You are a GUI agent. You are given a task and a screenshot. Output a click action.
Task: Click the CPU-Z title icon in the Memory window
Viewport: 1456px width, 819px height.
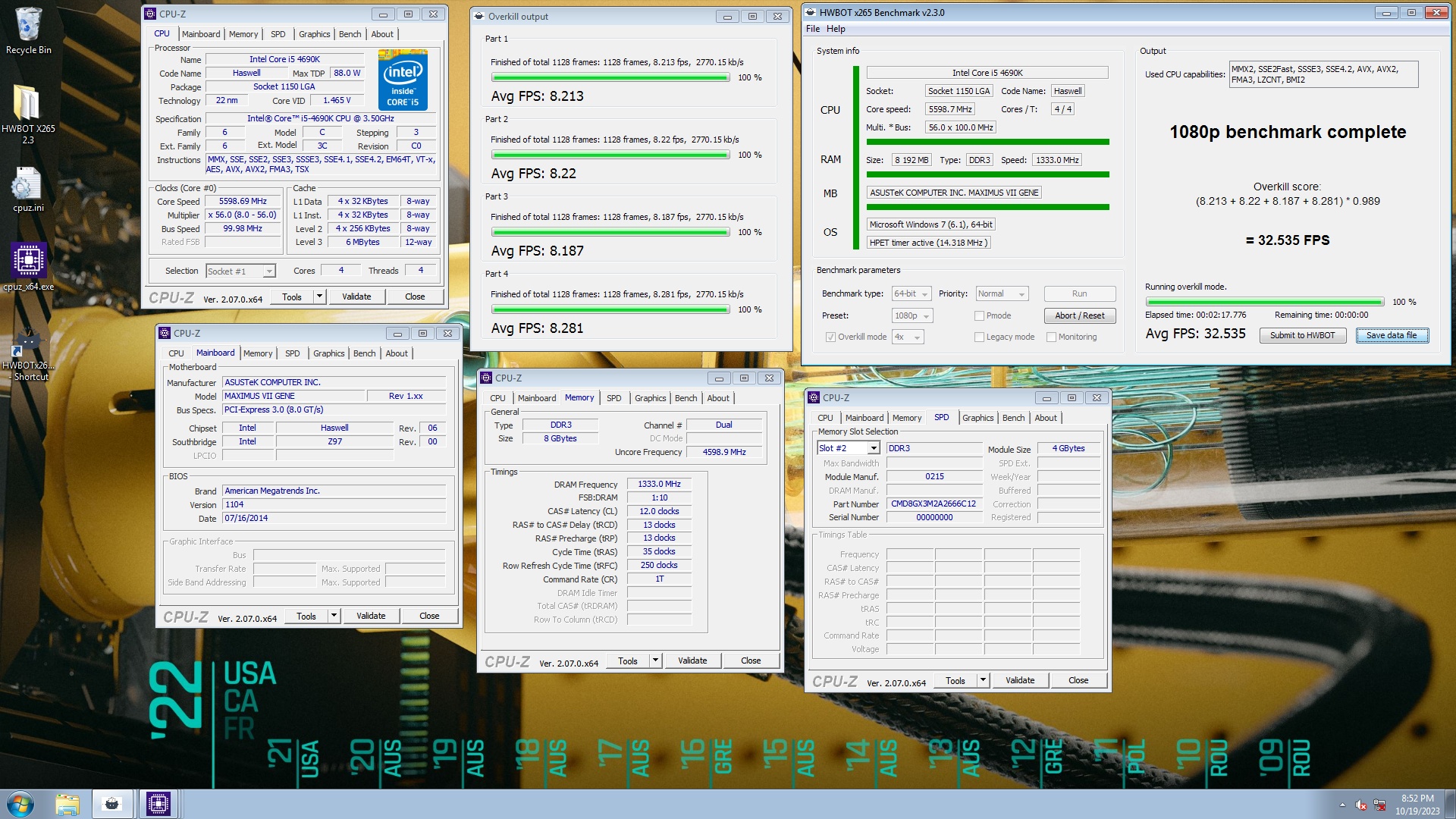click(x=486, y=378)
